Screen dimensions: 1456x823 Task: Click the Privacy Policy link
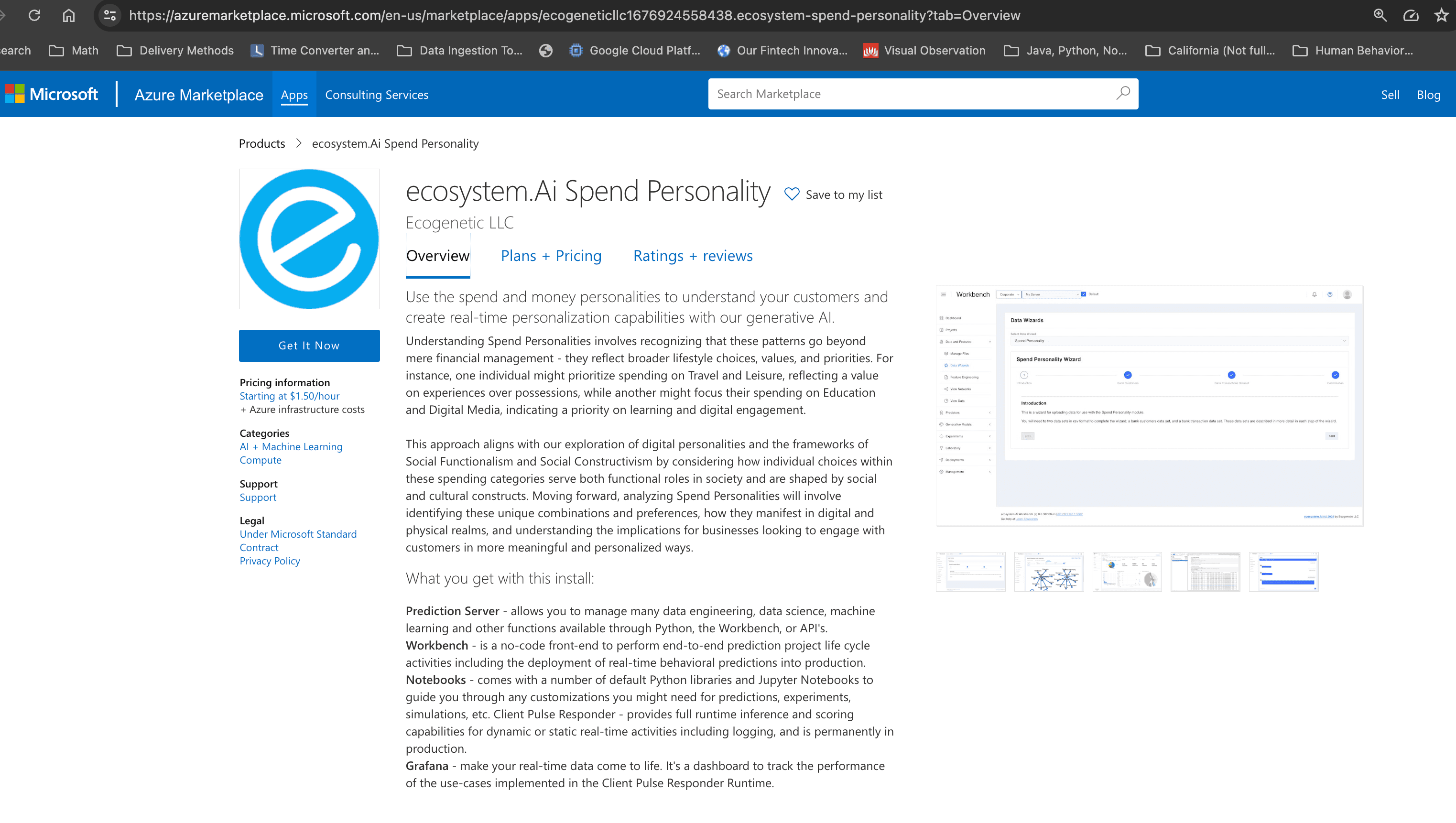coord(270,561)
